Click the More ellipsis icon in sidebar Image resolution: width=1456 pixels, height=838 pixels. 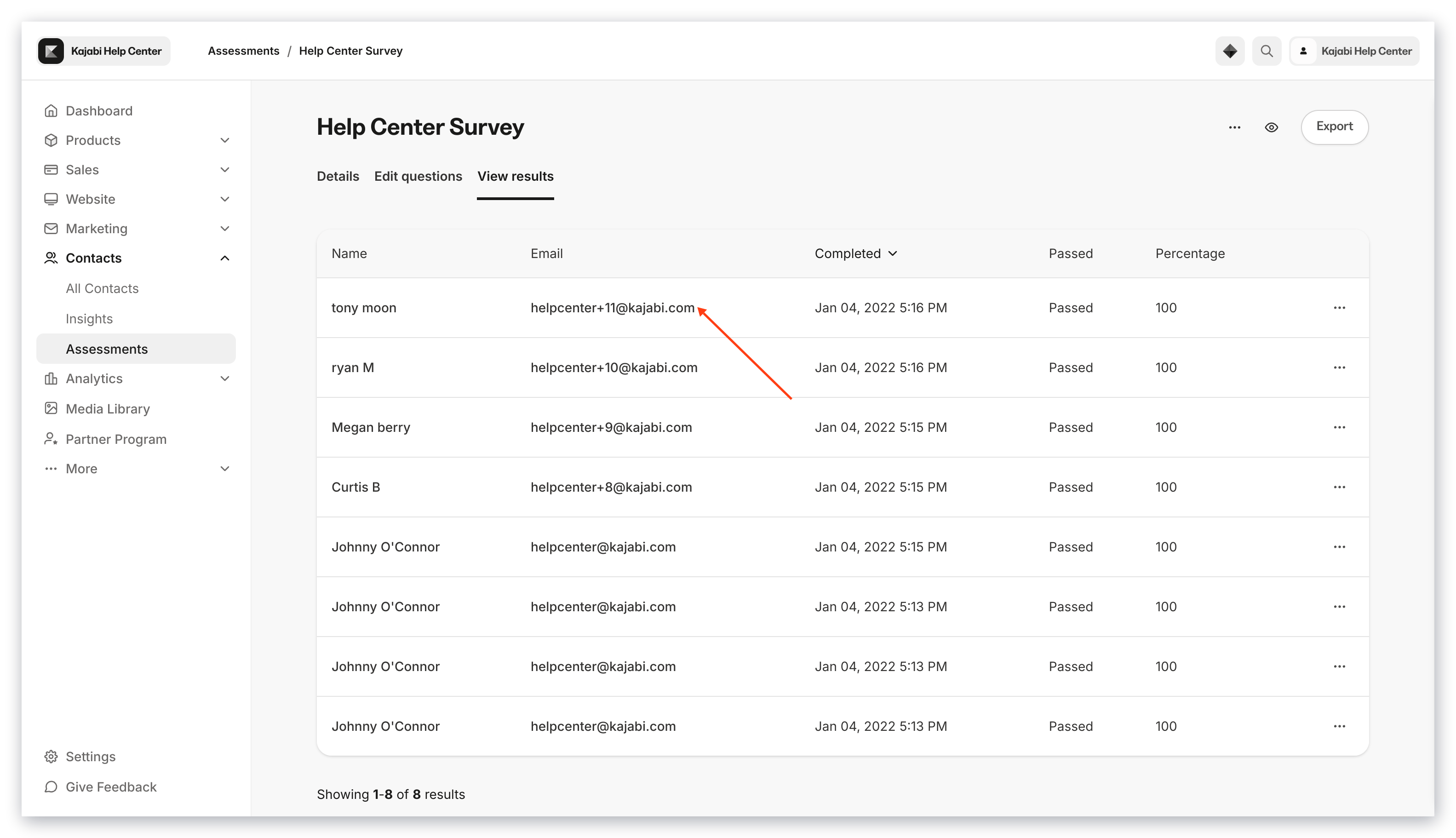click(51, 469)
